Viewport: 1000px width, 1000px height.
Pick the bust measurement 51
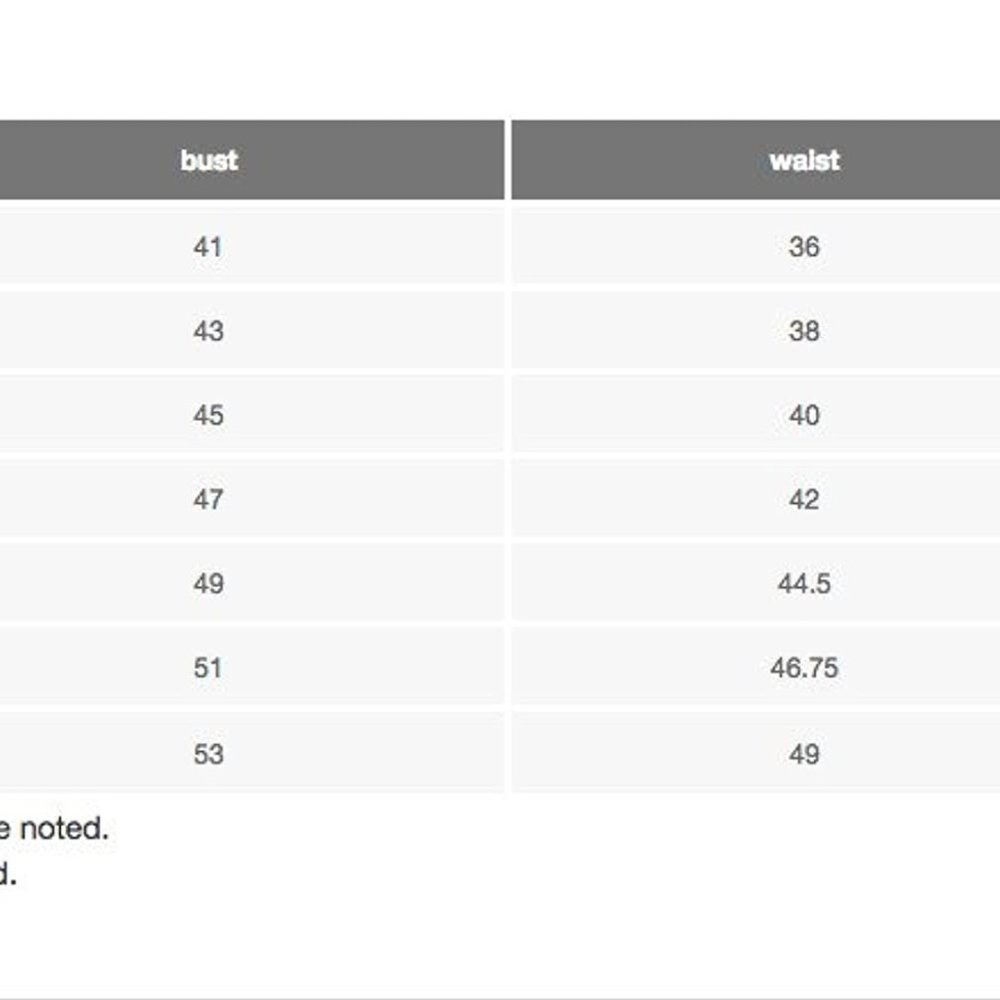(208, 667)
